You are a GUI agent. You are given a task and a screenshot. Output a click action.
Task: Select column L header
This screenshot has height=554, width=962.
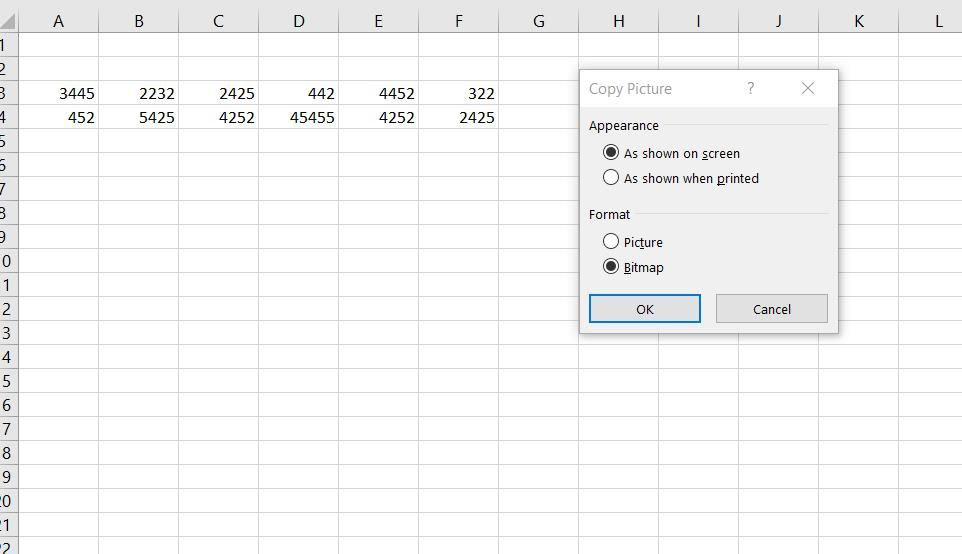[x=938, y=21]
